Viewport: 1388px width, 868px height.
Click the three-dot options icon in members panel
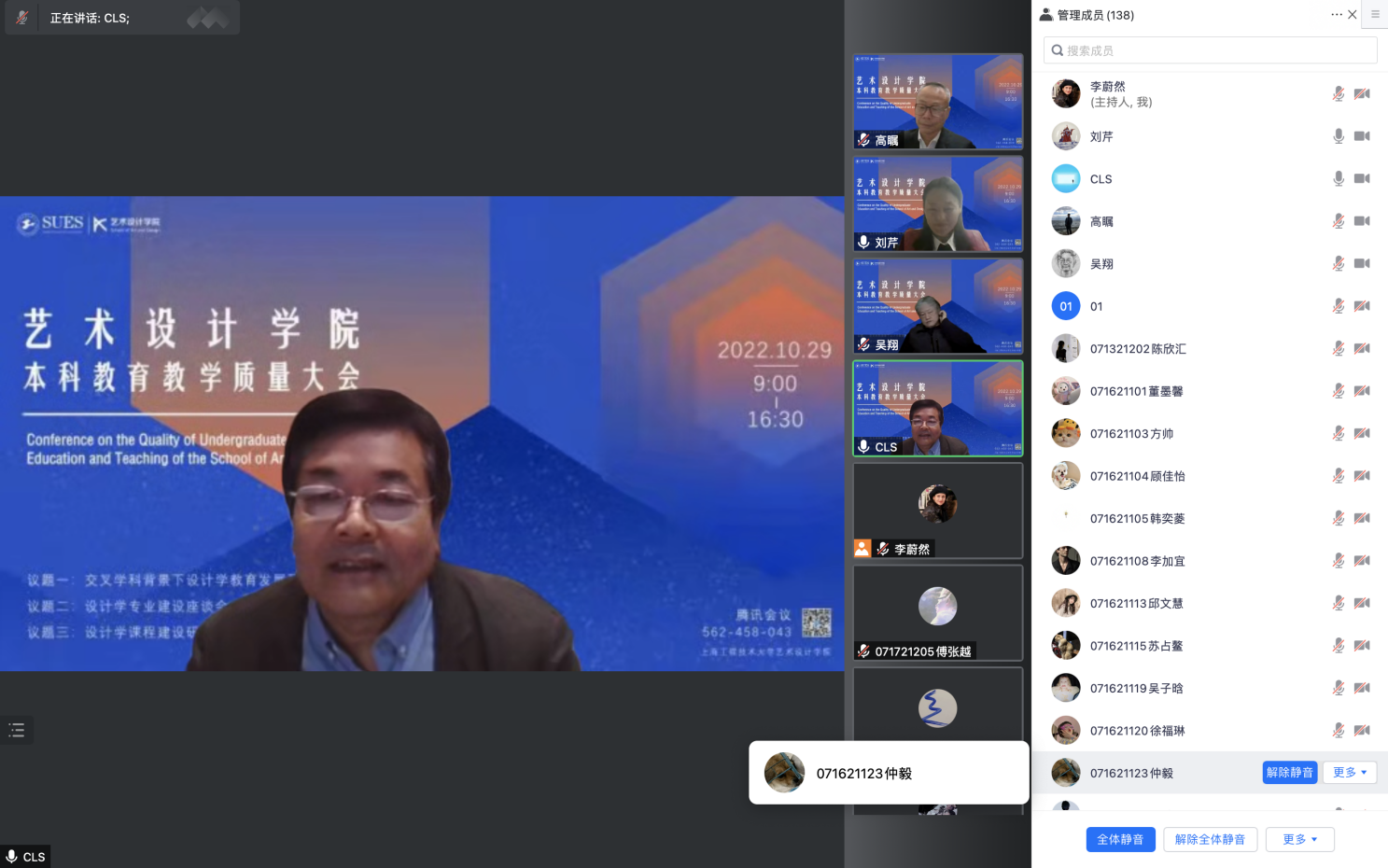coord(1336,15)
